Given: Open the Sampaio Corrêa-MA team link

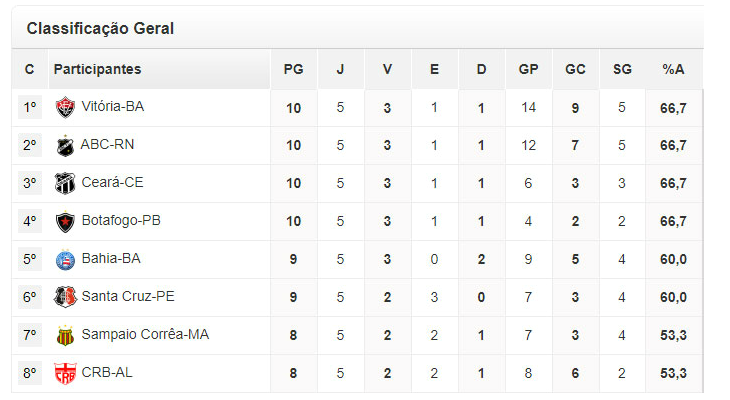Looking at the screenshot, I should (145, 335).
